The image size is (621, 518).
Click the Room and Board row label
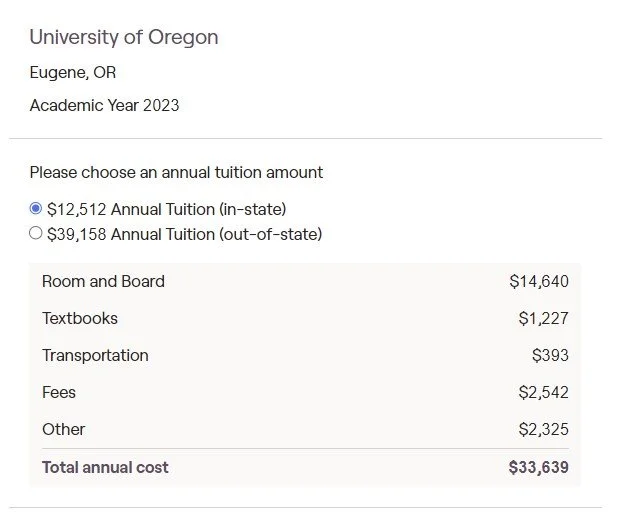(103, 281)
